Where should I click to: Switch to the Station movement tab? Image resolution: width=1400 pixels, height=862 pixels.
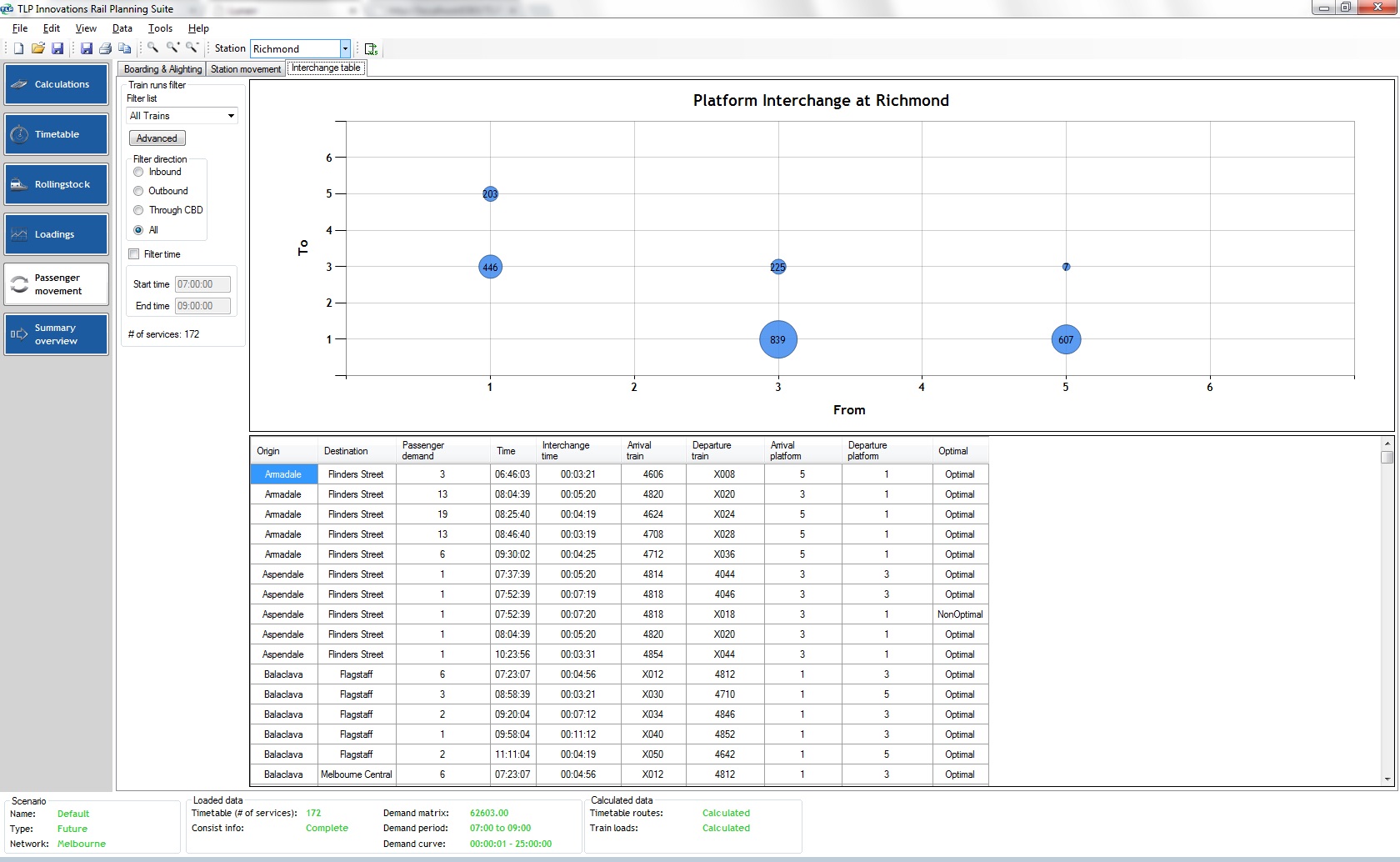click(x=246, y=69)
